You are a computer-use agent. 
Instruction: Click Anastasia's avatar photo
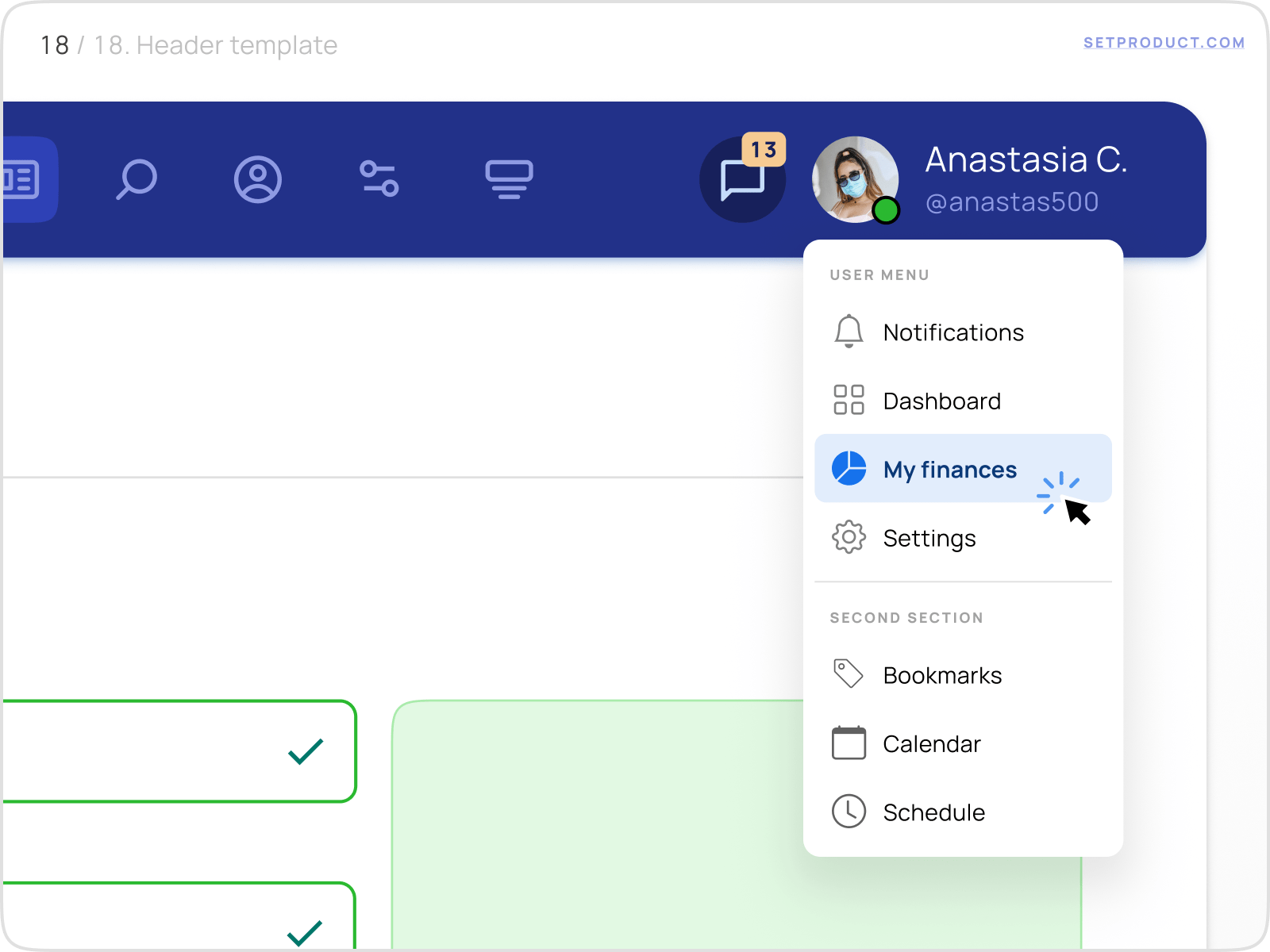855,179
